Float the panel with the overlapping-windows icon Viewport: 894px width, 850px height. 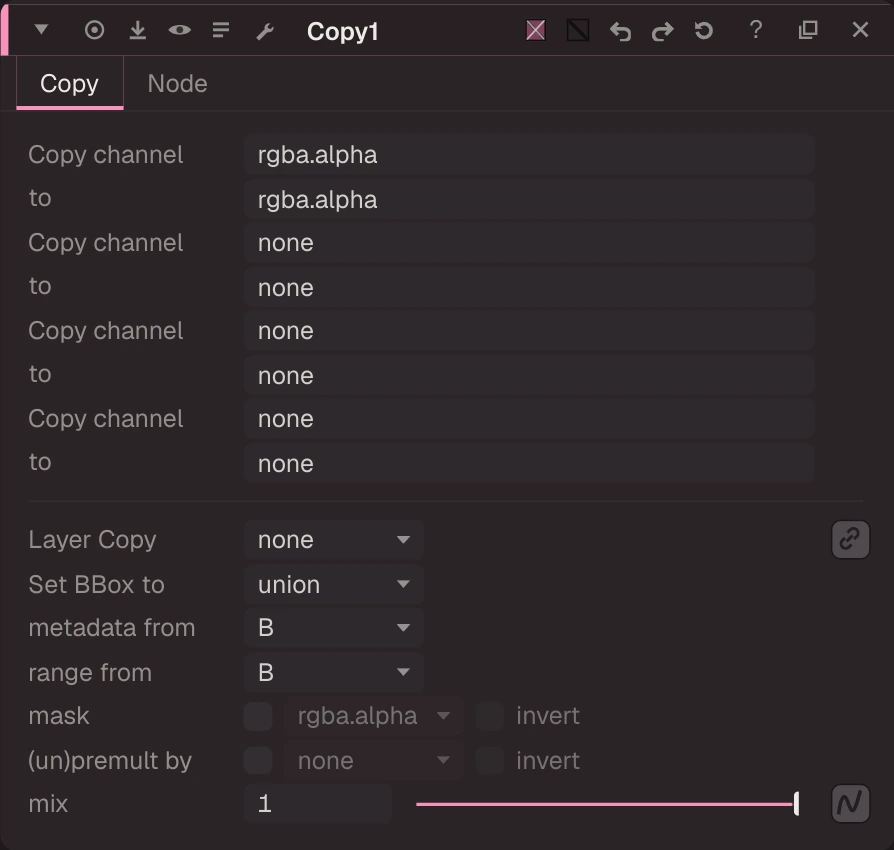[808, 30]
